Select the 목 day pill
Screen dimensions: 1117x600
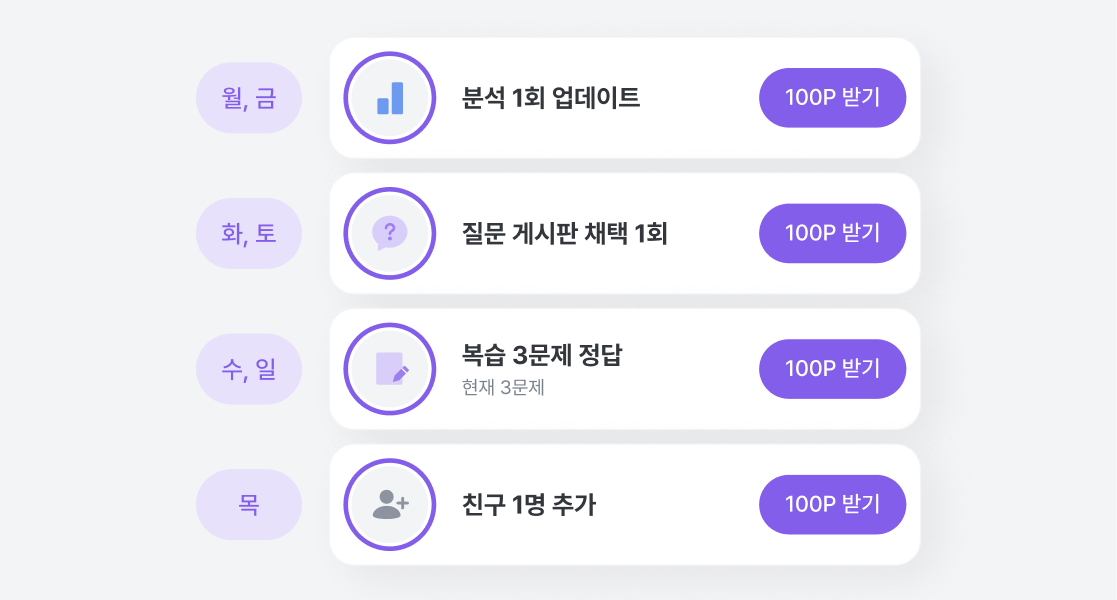pyautogui.click(x=249, y=505)
